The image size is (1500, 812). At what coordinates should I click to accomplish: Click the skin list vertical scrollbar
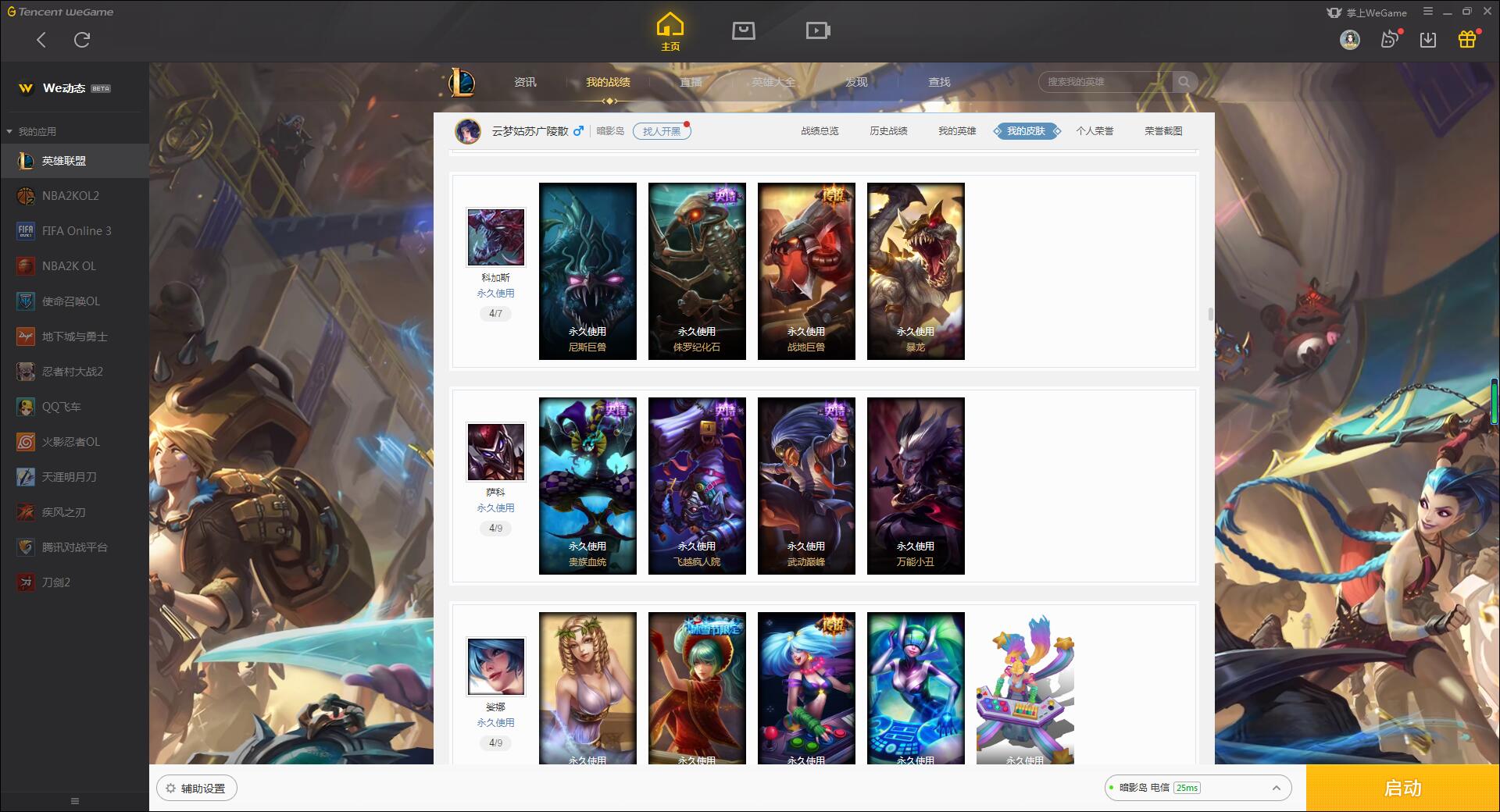(x=1211, y=314)
